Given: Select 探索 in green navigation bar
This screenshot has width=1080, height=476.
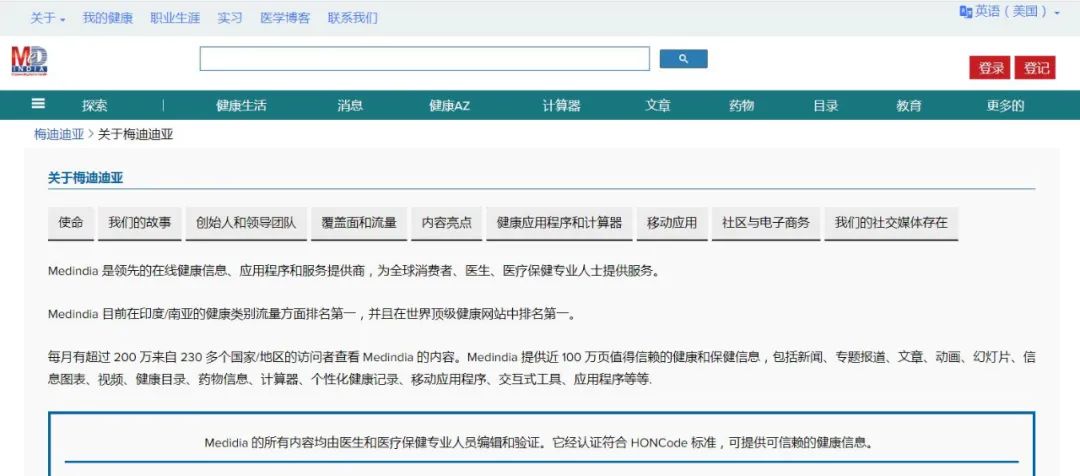Looking at the screenshot, I should [x=95, y=106].
